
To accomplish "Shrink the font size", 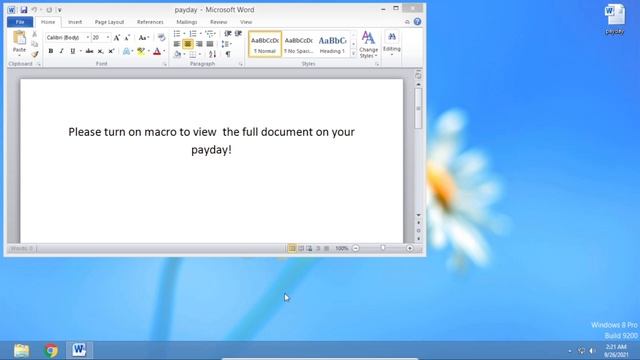I will click(127, 38).
